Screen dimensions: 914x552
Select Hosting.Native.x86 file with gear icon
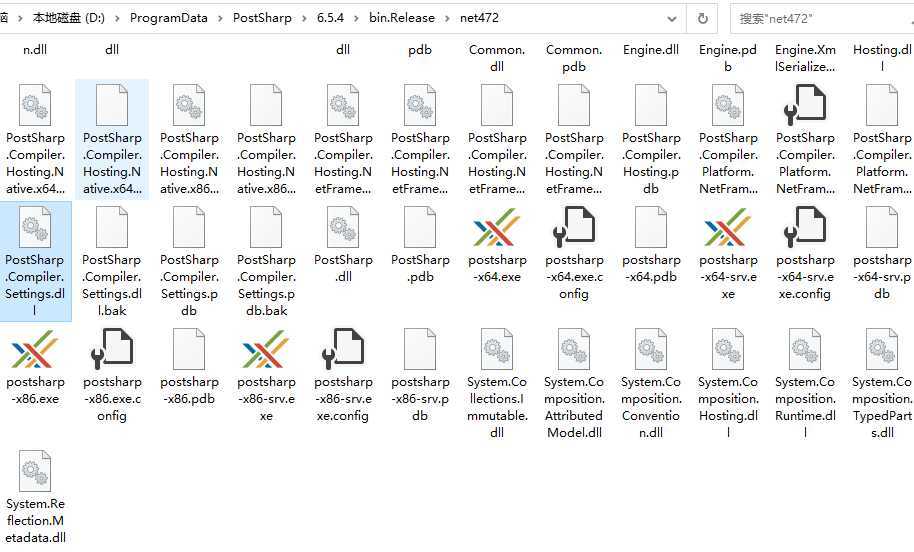189,105
